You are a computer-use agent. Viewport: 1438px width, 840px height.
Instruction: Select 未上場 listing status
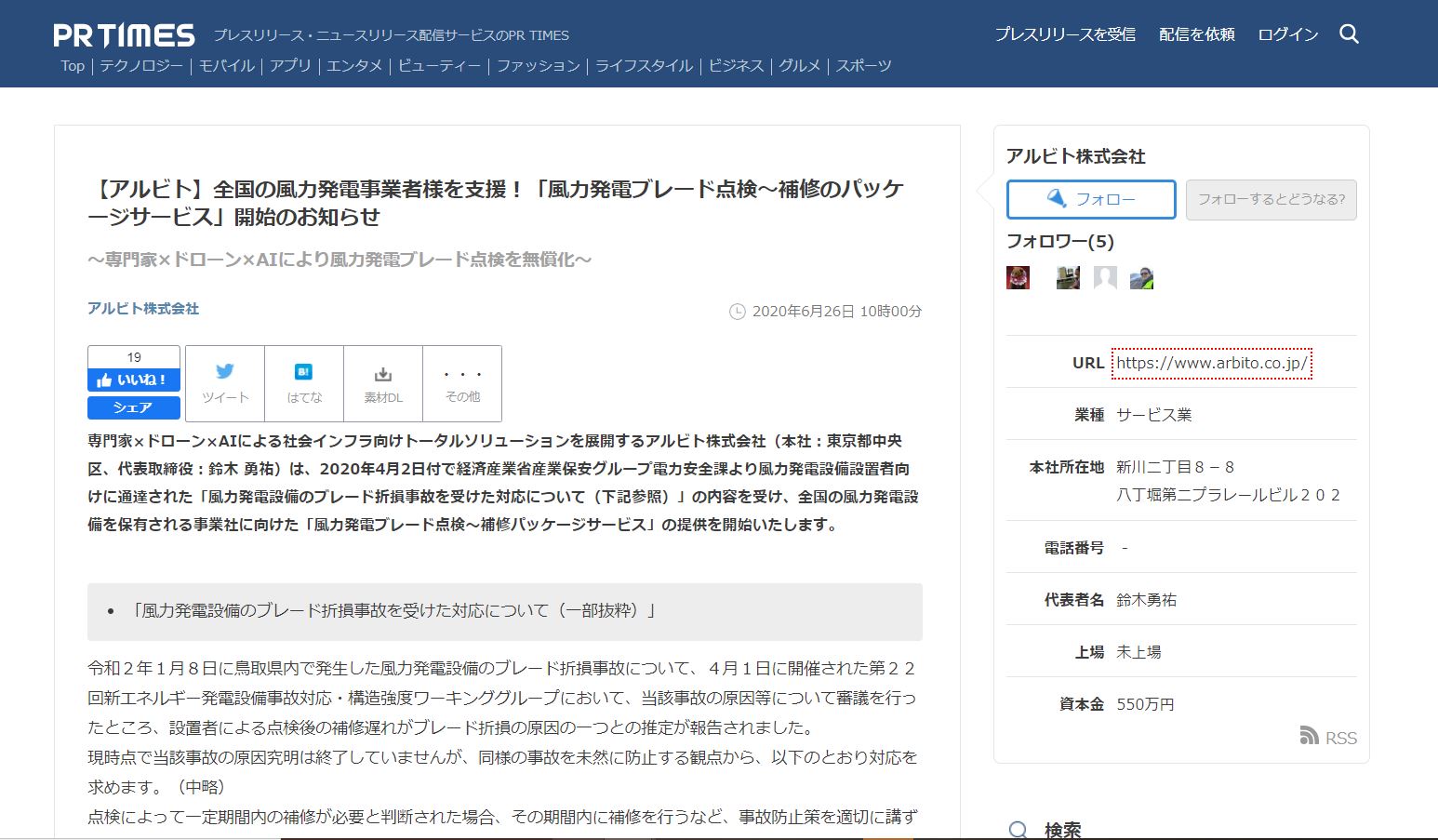[x=1138, y=652]
